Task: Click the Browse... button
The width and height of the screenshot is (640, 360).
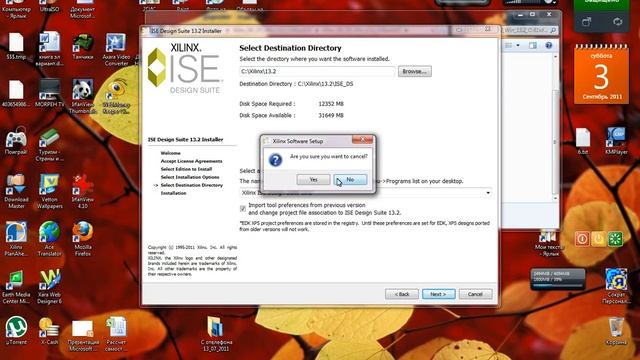Action: (x=414, y=71)
